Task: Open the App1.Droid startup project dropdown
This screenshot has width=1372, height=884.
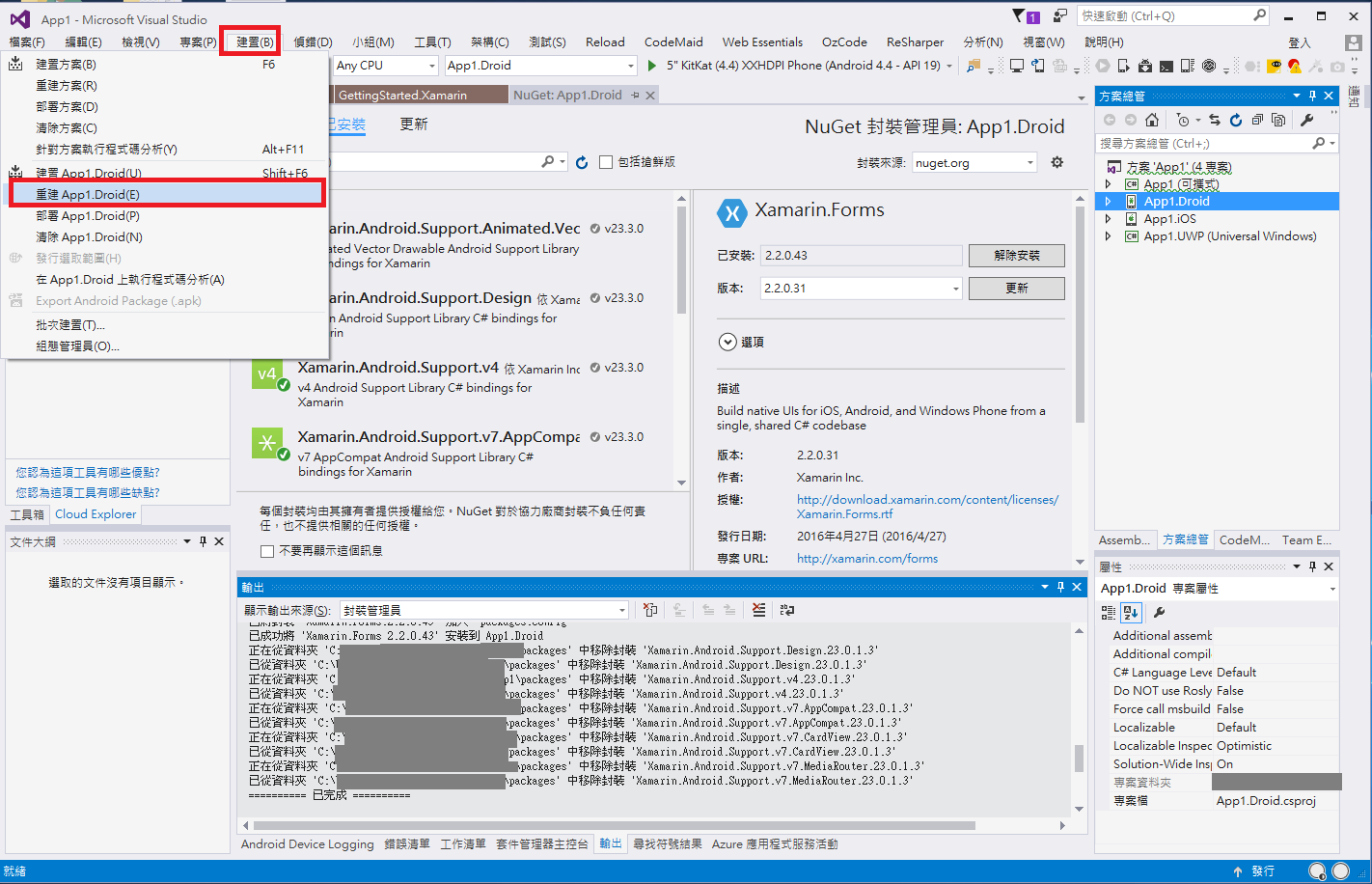Action: pyautogui.click(x=541, y=66)
